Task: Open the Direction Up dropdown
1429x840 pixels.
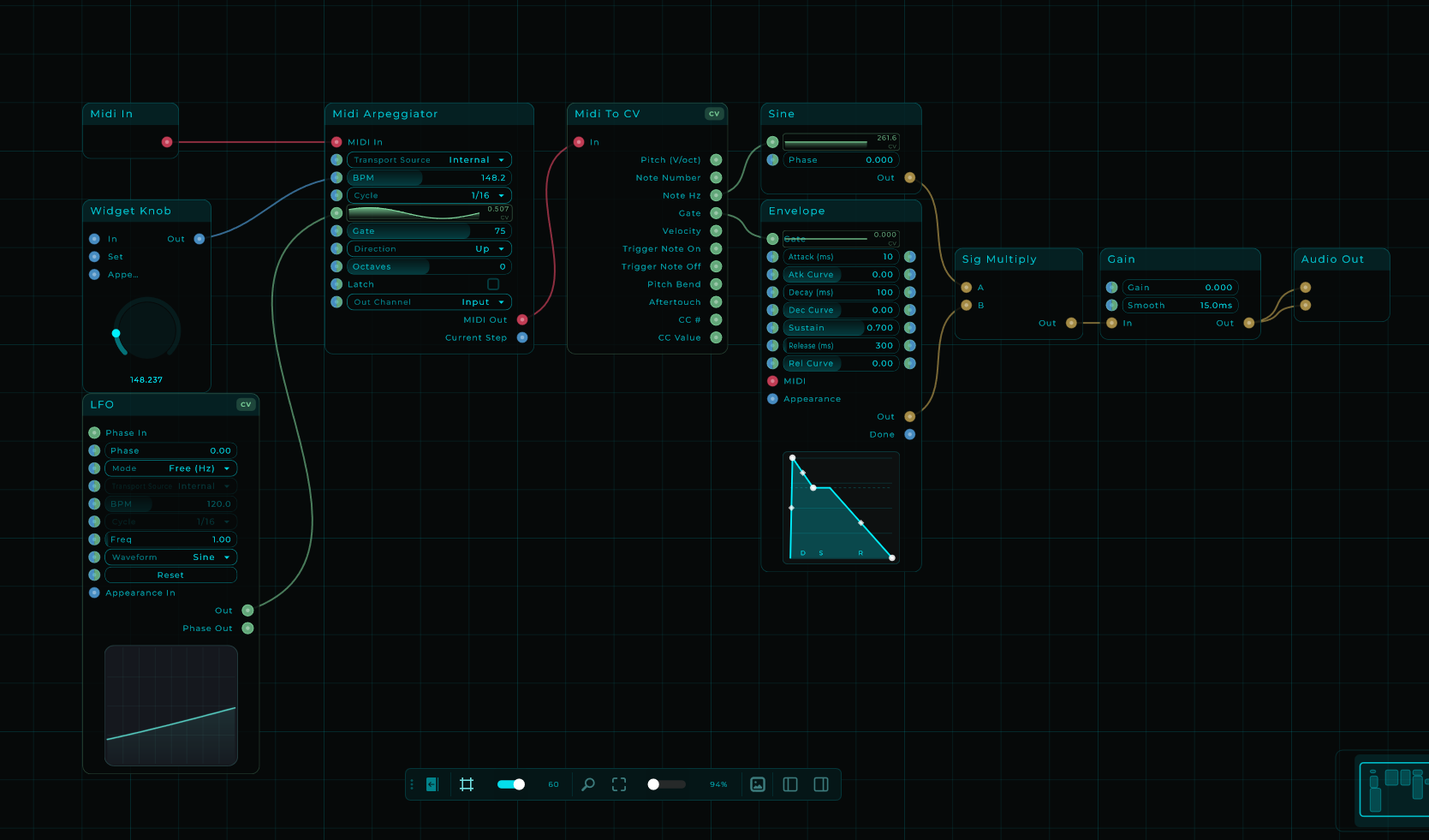Action: [x=429, y=248]
